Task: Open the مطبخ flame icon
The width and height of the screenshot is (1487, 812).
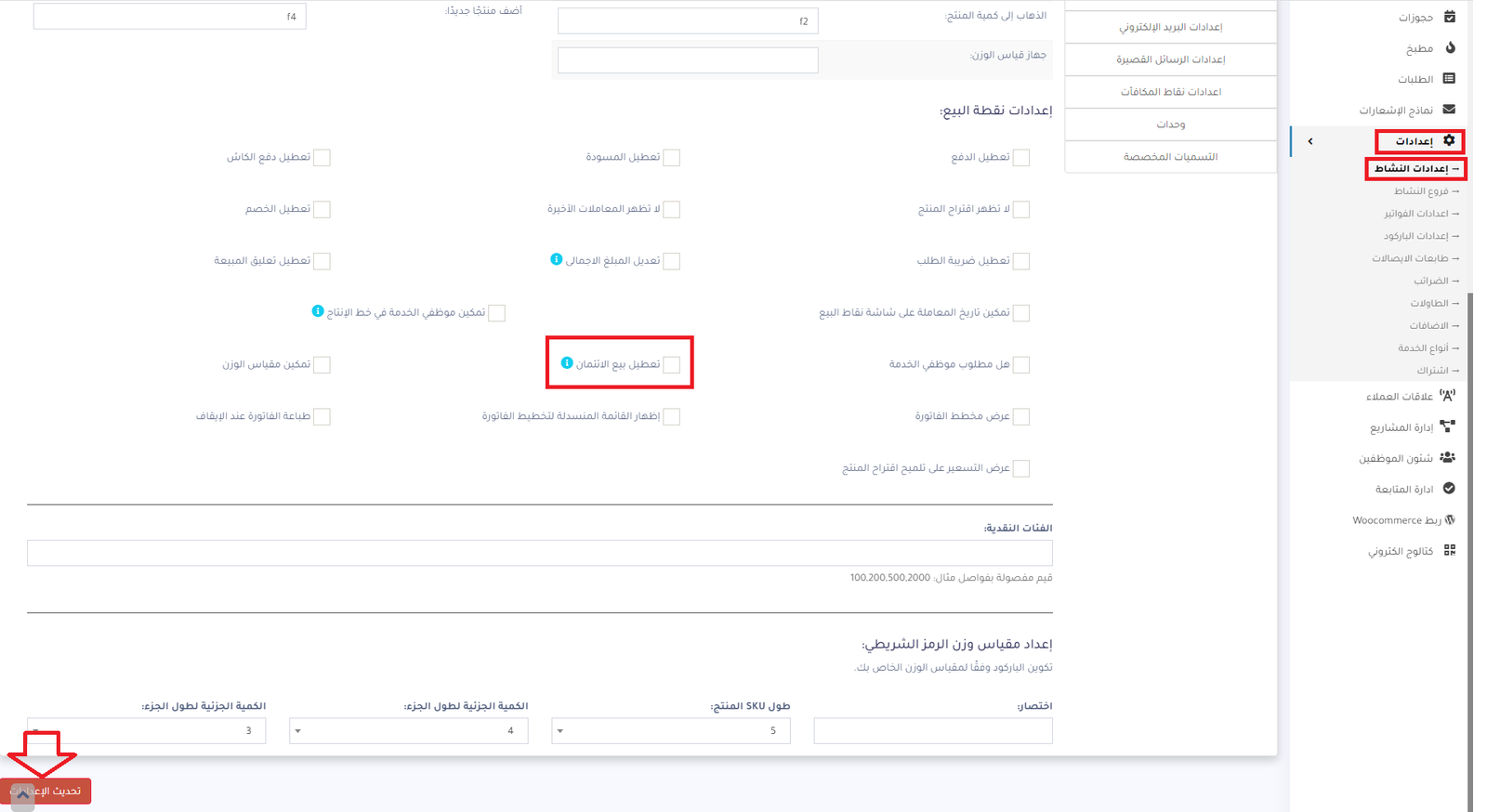Action: coord(1450,47)
